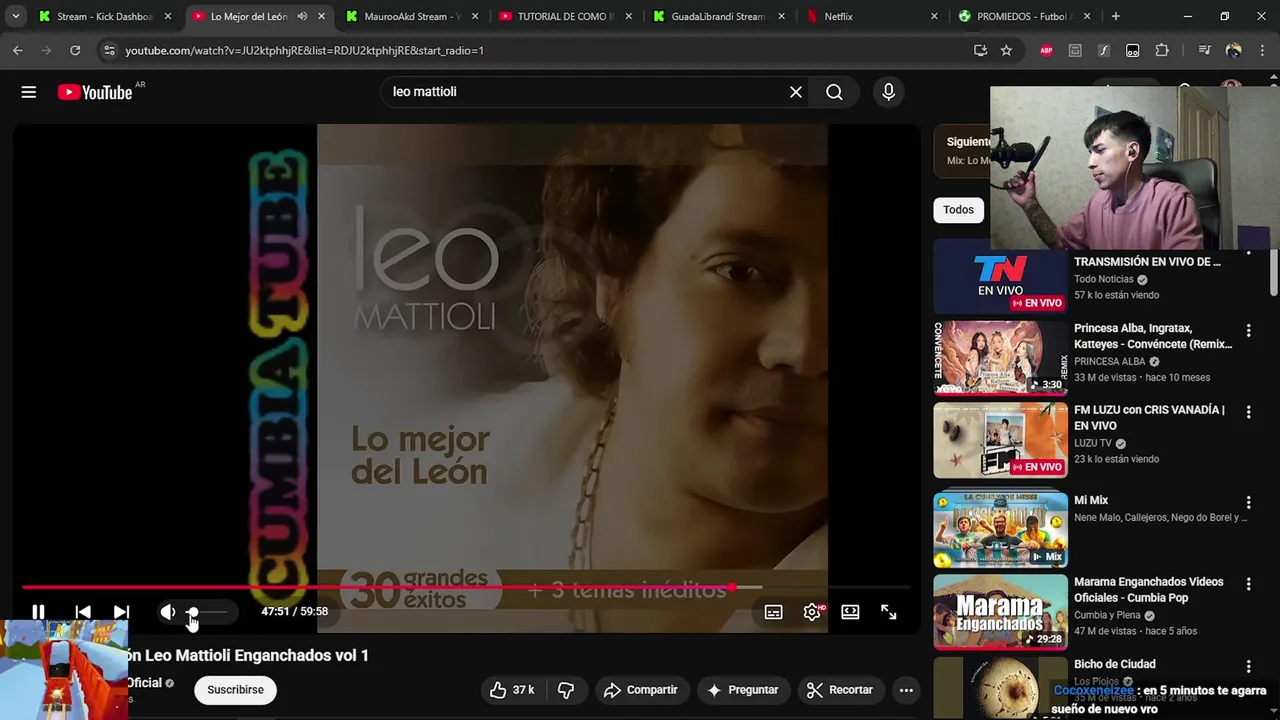Screen dimensions: 1280x720
Task: Switch to Stream - Kick Dashboard tab
Action: coord(105,16)
